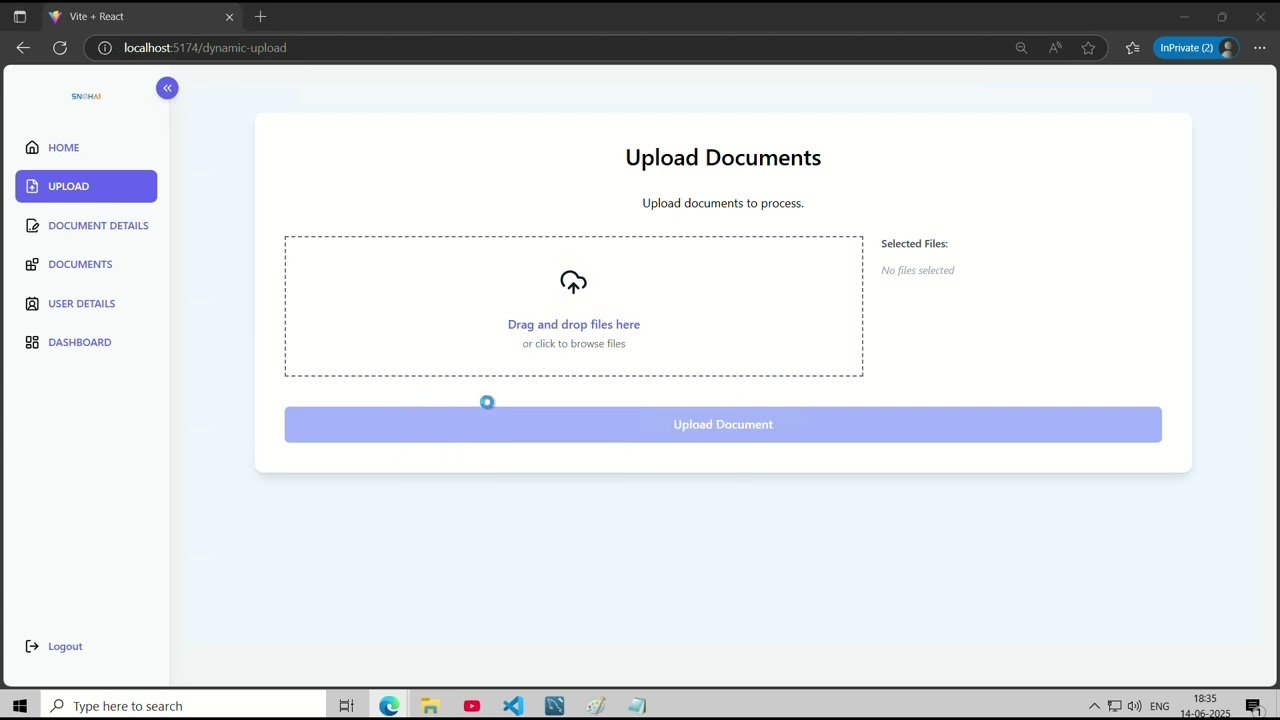The image size is (1280, 720).
Task: Collapse the sidebar with the double-chevron button
Action: coord(167,88)
